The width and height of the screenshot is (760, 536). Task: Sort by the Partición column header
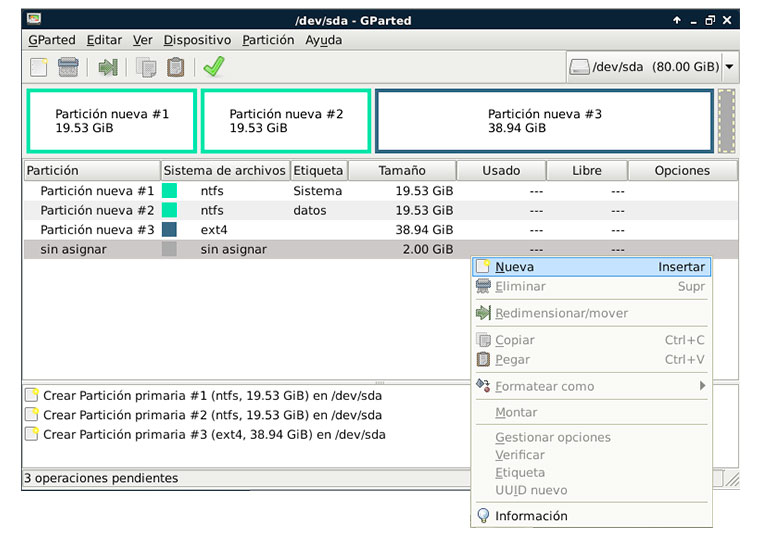pos(92,171)
